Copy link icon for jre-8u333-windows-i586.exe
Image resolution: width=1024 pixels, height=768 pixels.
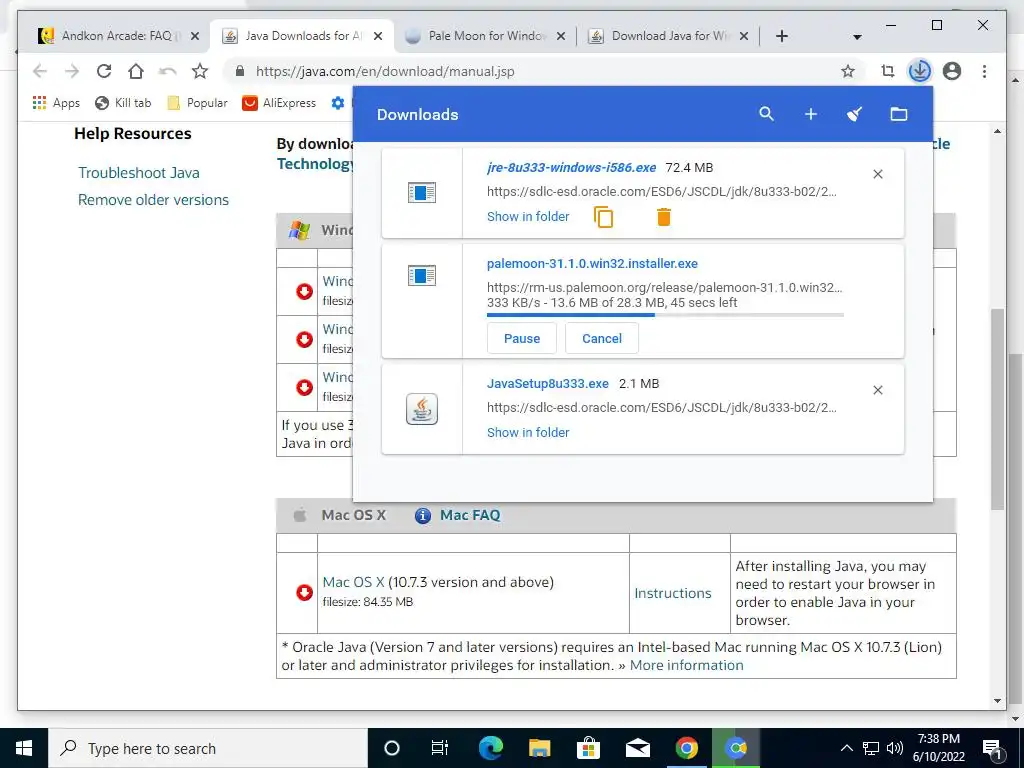pos(603,217)
